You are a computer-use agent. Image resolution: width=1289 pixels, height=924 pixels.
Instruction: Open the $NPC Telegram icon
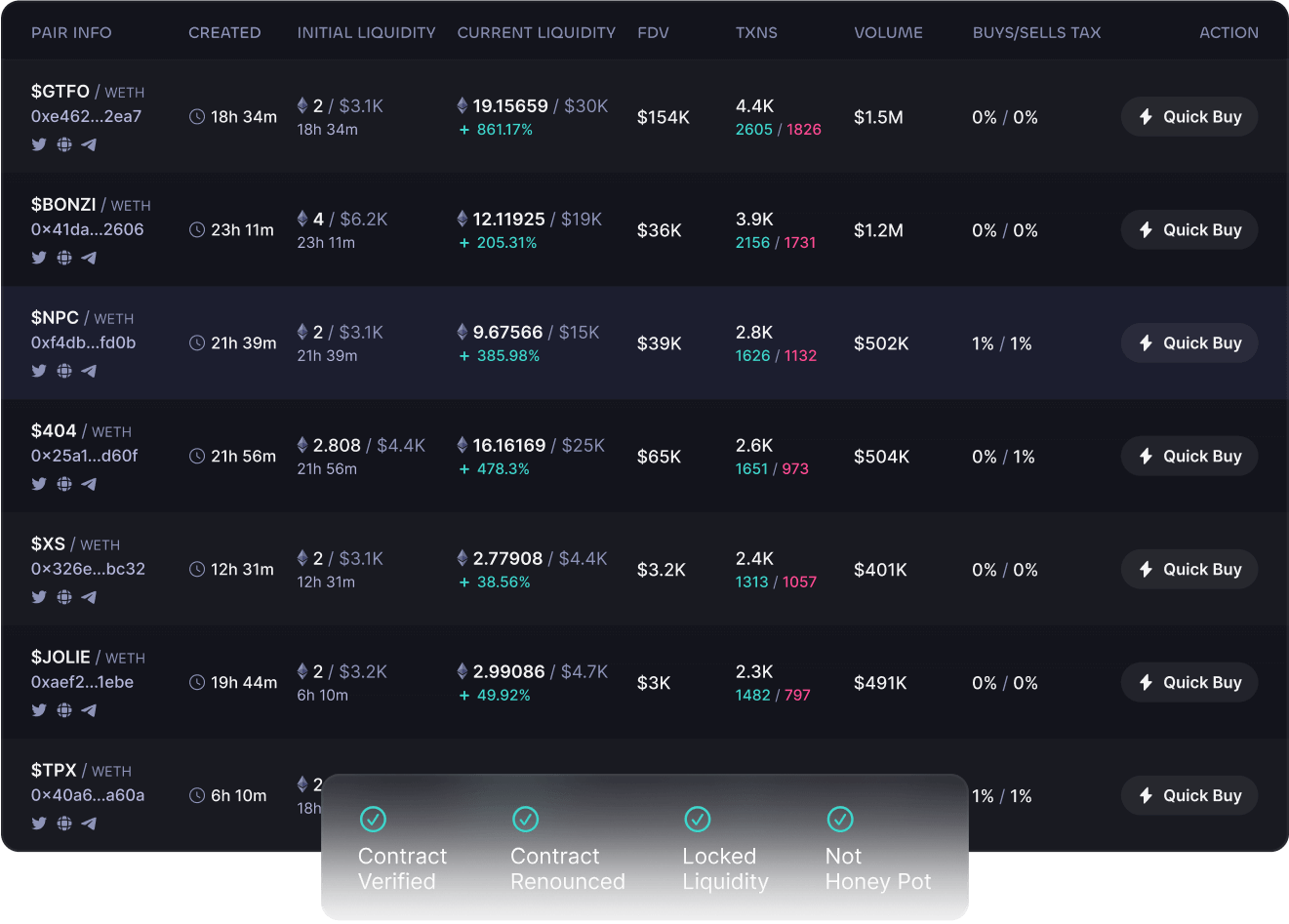[89, 371]
